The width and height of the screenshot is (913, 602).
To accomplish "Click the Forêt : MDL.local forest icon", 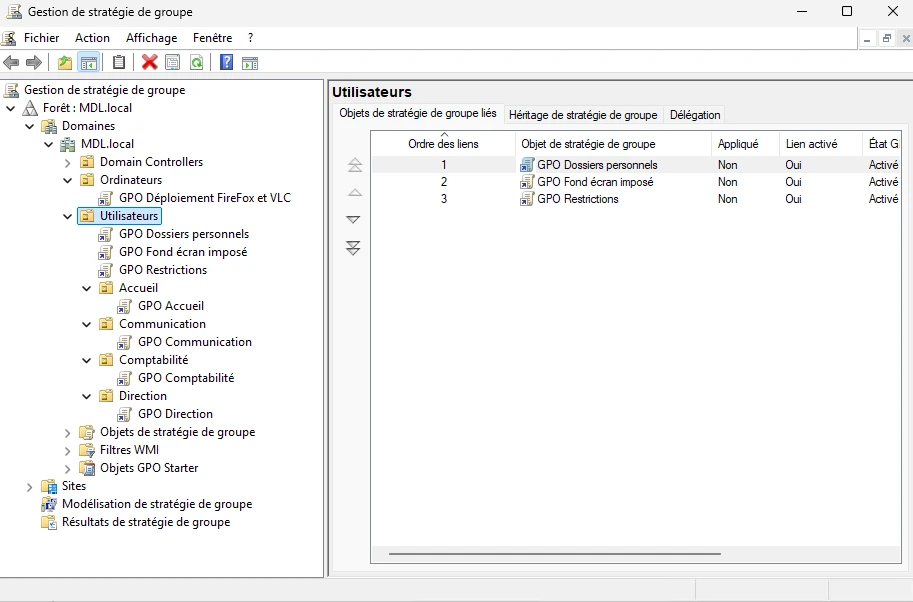I will click(30, 108).
